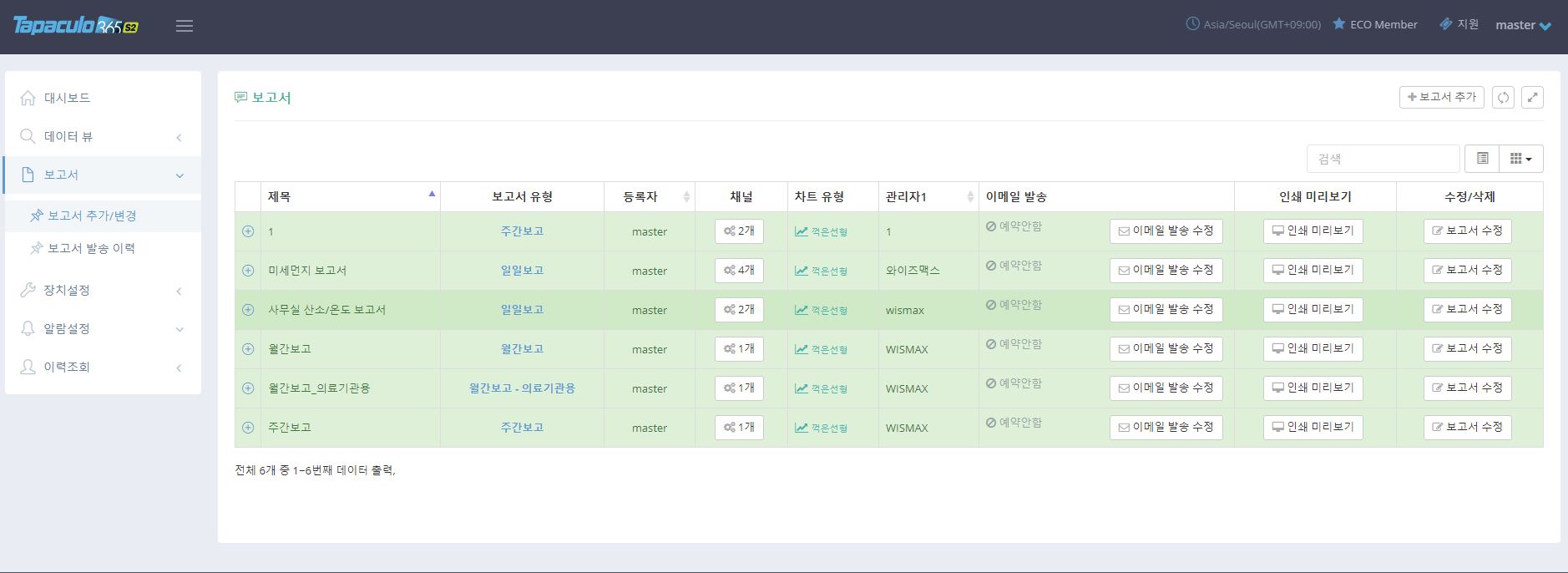The image size is (1568, 573).
Task: Expand row details for 월간보고 report
Action: 248,349
